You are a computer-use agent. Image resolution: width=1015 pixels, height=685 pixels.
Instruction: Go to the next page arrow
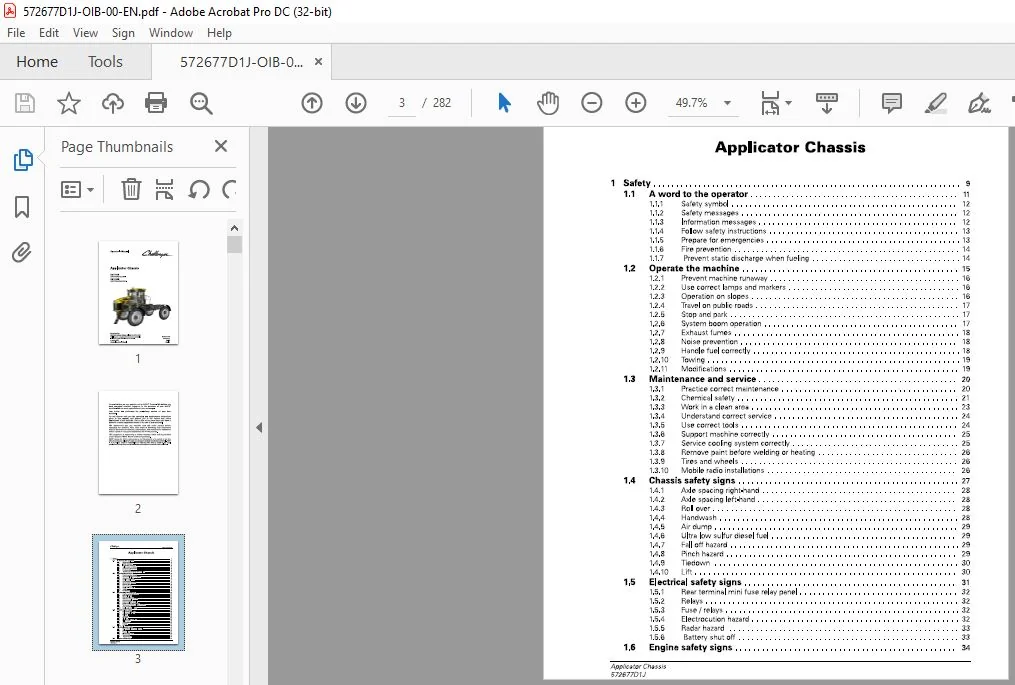(x=356, y=103)
